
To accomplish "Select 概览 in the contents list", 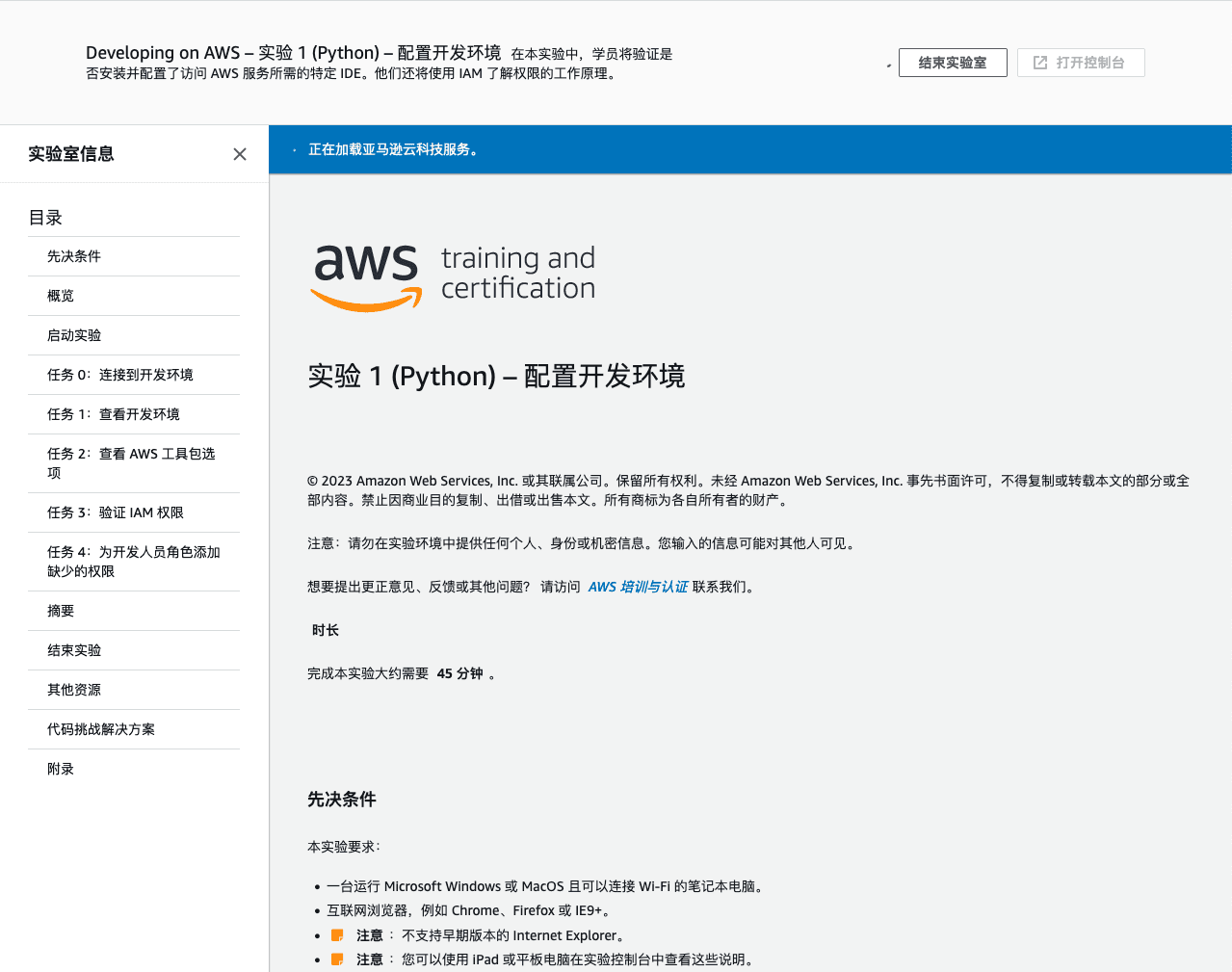I will tap(61, 296).
